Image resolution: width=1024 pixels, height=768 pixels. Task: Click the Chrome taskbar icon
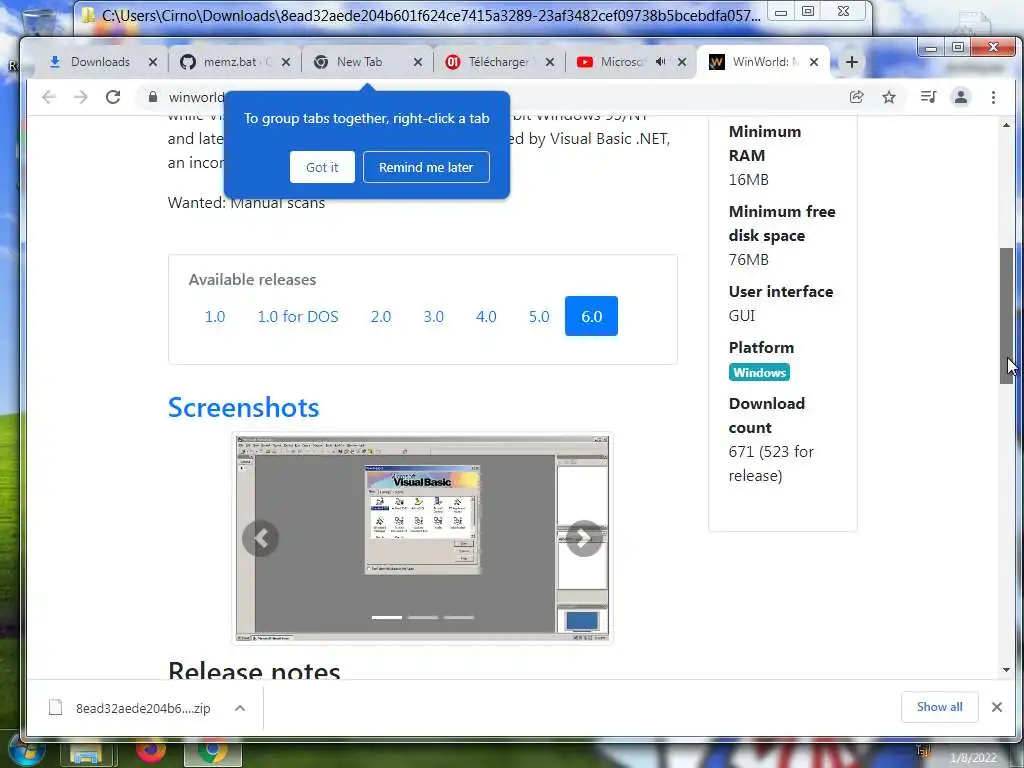[212, 752]
